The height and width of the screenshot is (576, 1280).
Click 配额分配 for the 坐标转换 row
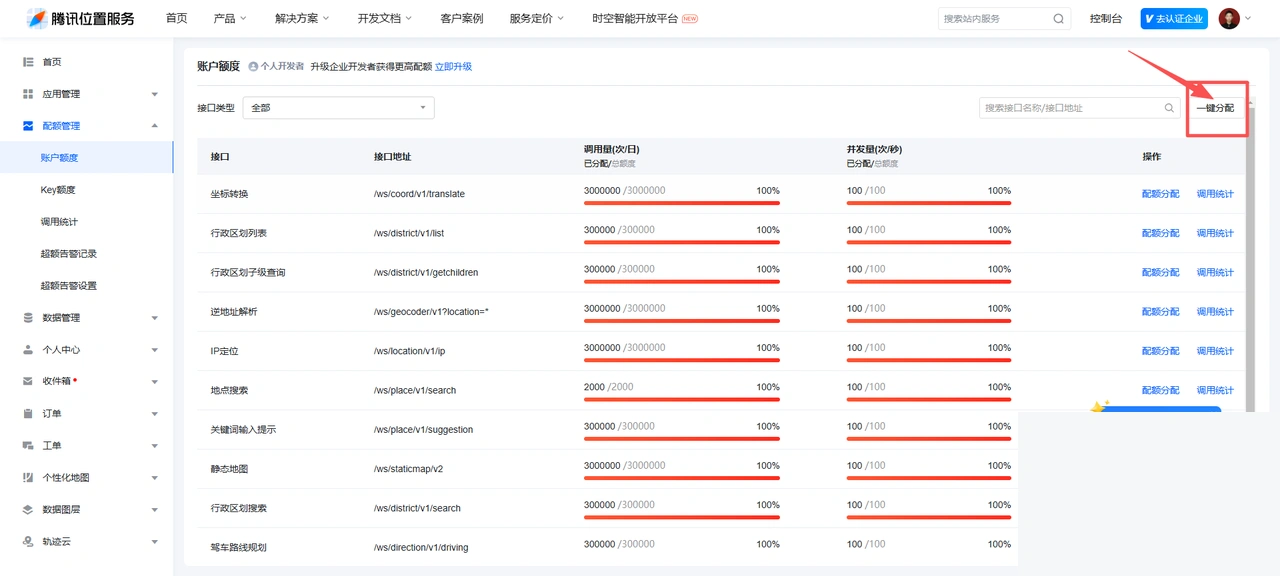(x=1160, y=194)
